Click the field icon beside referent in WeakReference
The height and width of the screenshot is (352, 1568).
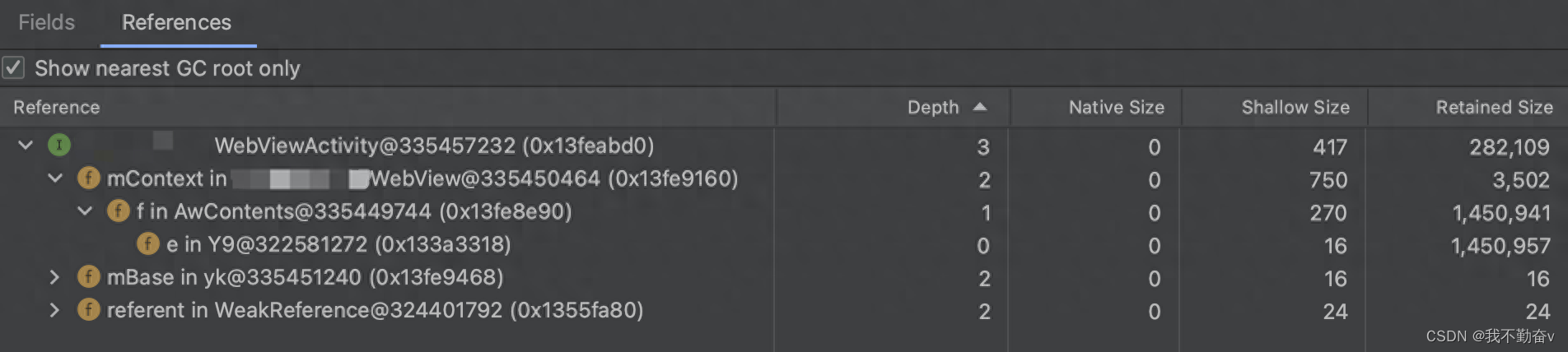click(88, 309)
